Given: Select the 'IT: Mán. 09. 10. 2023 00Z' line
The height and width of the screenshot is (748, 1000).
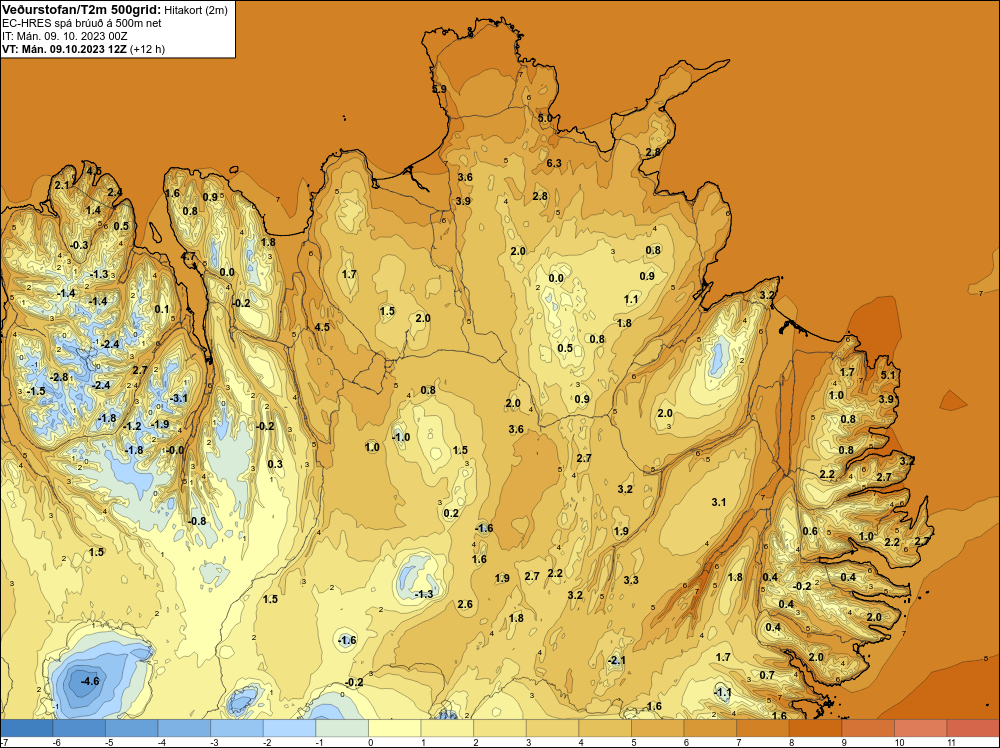Looking at the screenshot, I should coord(64,36).
